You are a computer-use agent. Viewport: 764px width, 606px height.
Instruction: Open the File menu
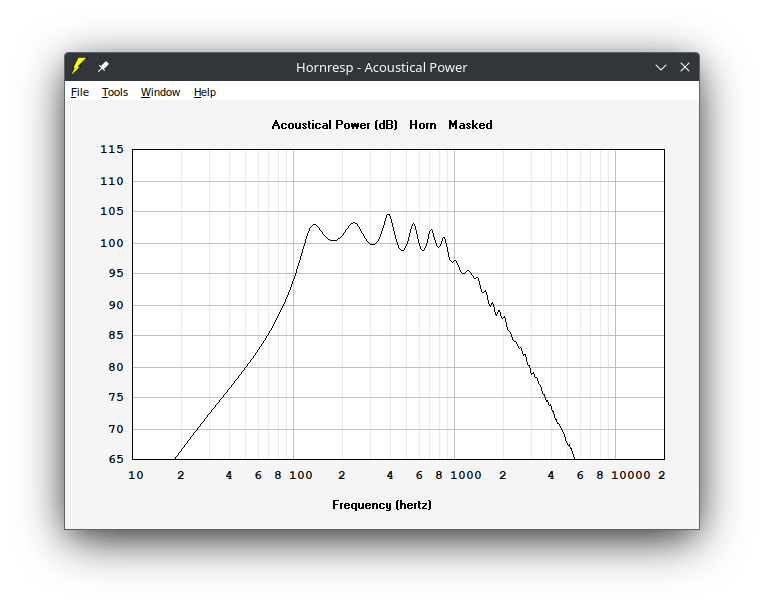pos(80,92)
